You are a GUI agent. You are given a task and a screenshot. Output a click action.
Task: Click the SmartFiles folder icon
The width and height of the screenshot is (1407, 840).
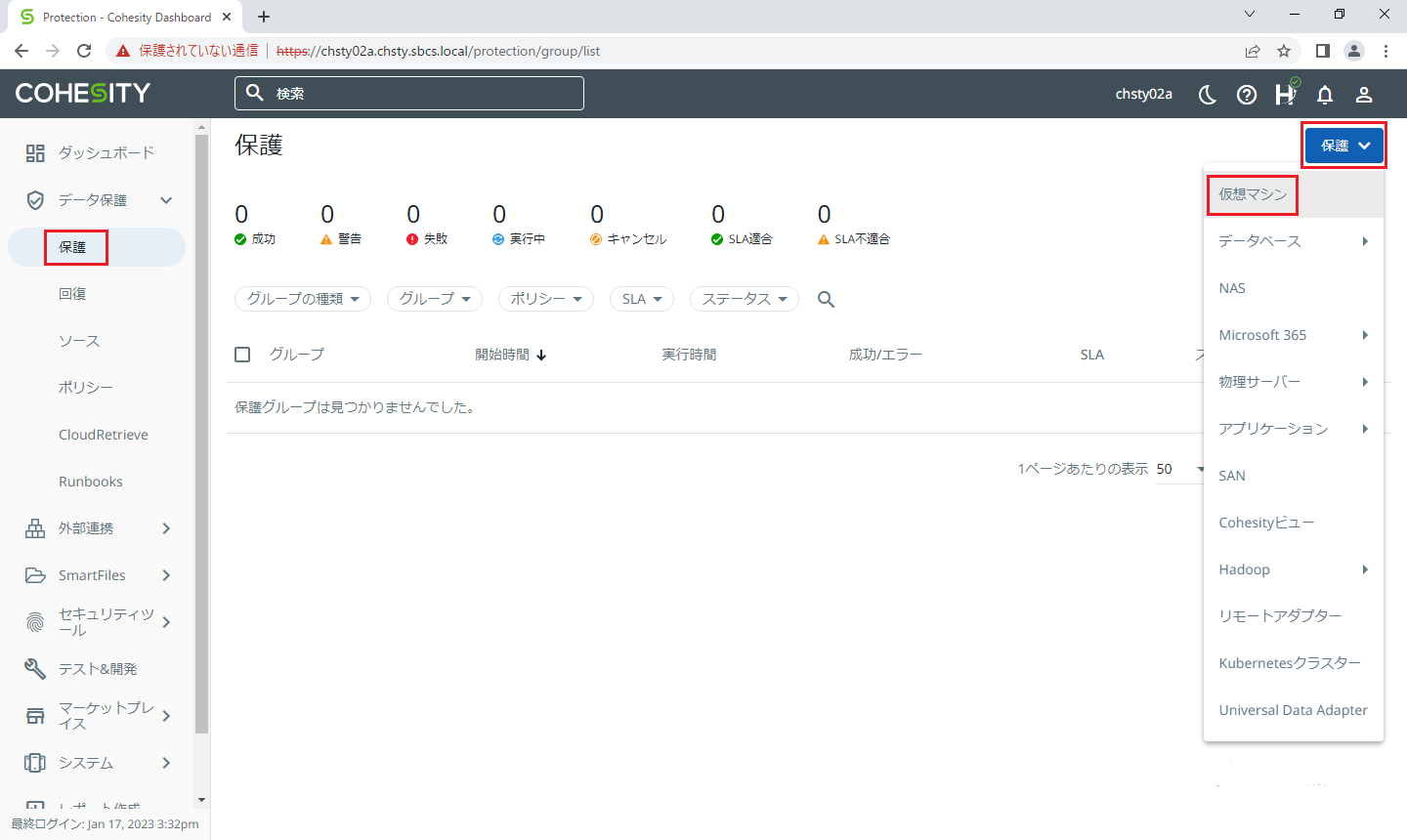[35, 575]
